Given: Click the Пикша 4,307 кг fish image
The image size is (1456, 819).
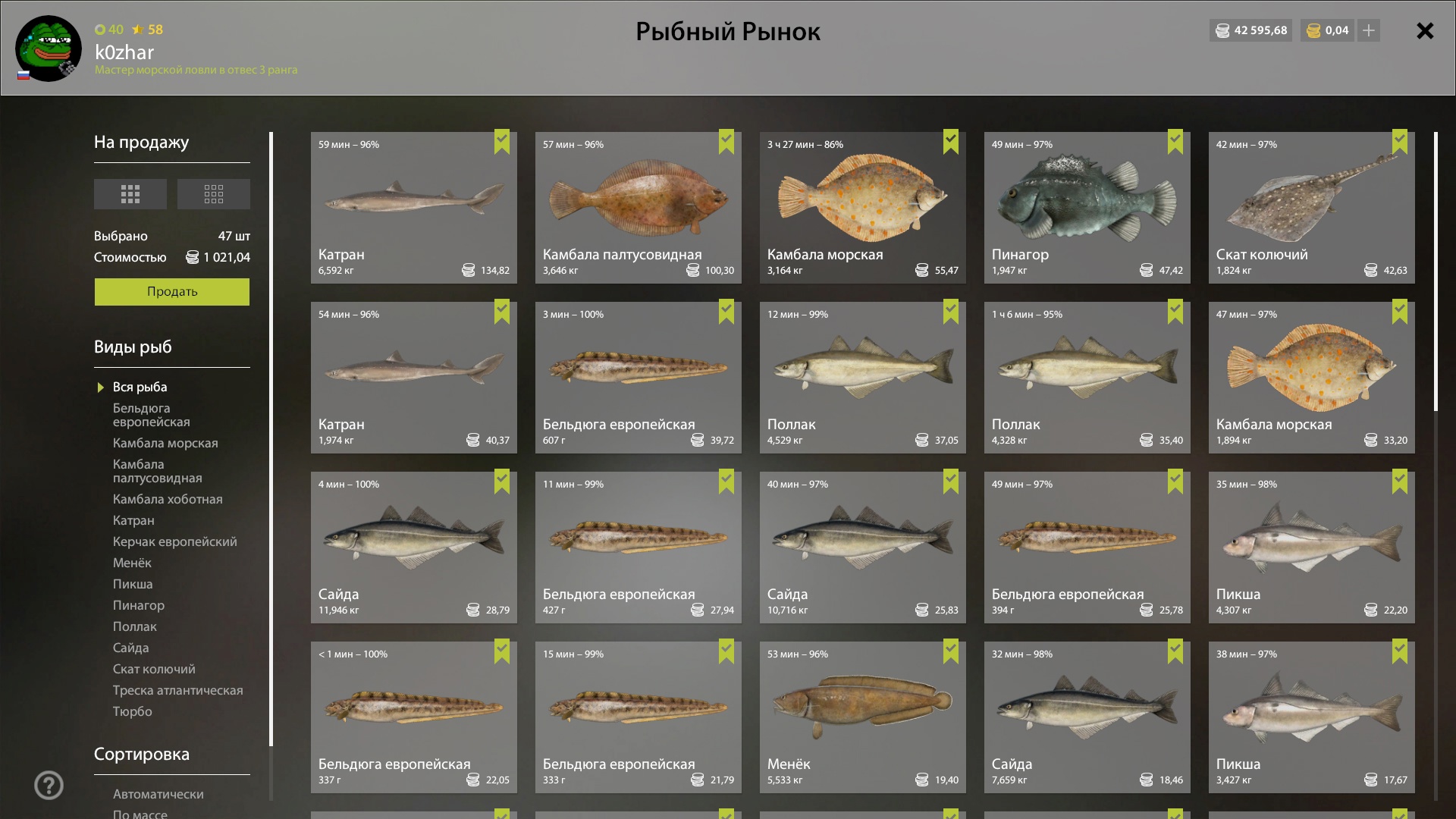Looking at the screenshot, I should (x=1312, y=538).
